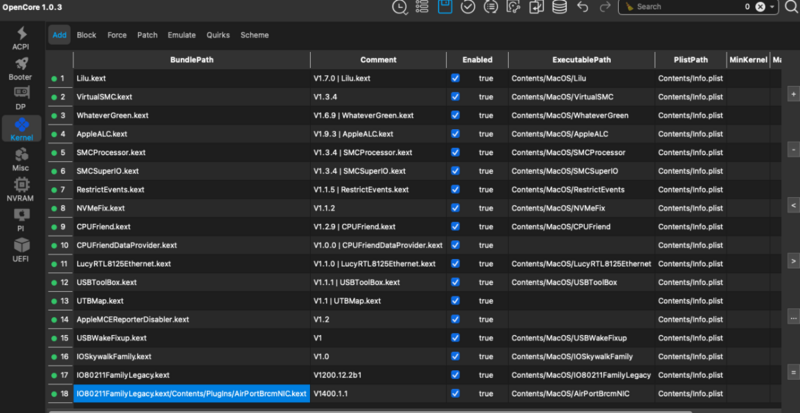The height and width of the screenshot is (413, 800).
Task: Click in the Search input field
Action: click(689, 7)
